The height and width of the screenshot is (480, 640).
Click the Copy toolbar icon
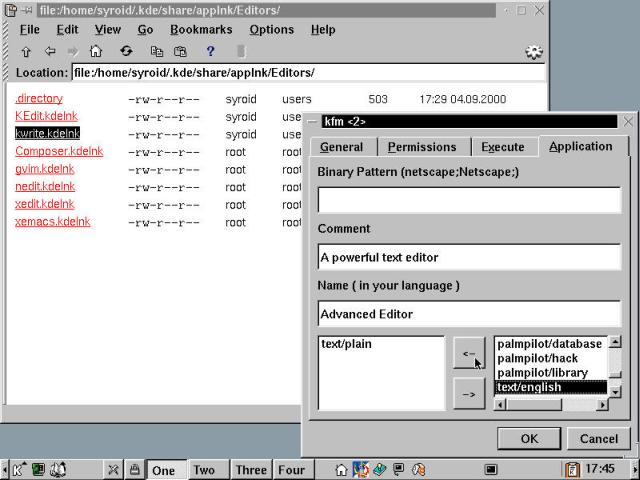[156, 51]
